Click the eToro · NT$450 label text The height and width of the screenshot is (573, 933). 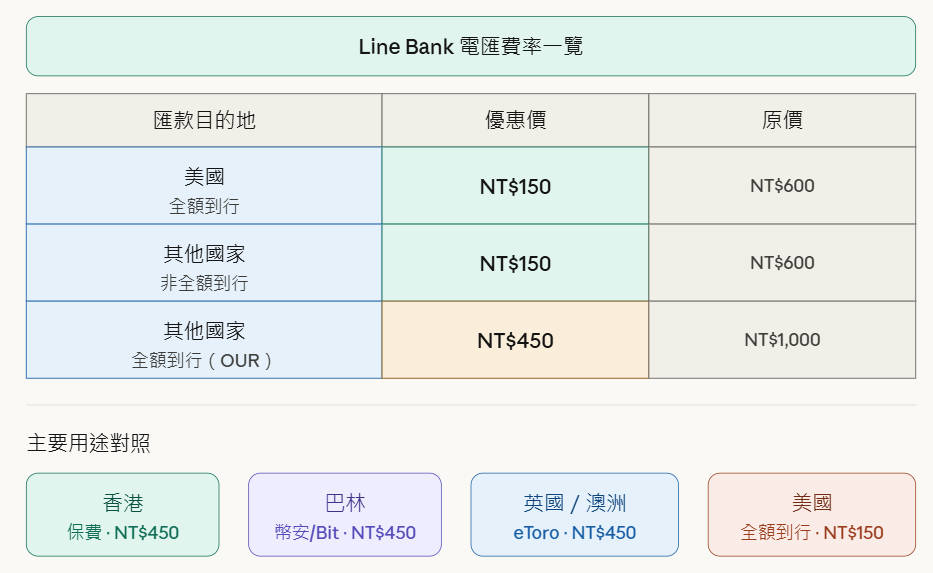tap(574, 533)
